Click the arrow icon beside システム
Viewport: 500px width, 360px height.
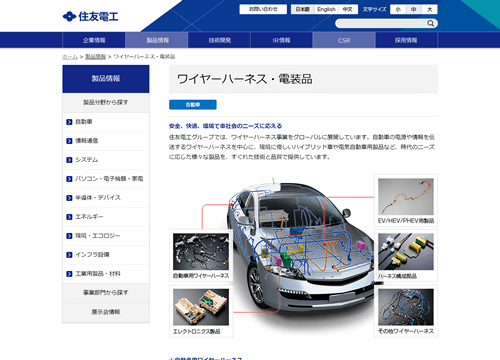pos(69,160)
